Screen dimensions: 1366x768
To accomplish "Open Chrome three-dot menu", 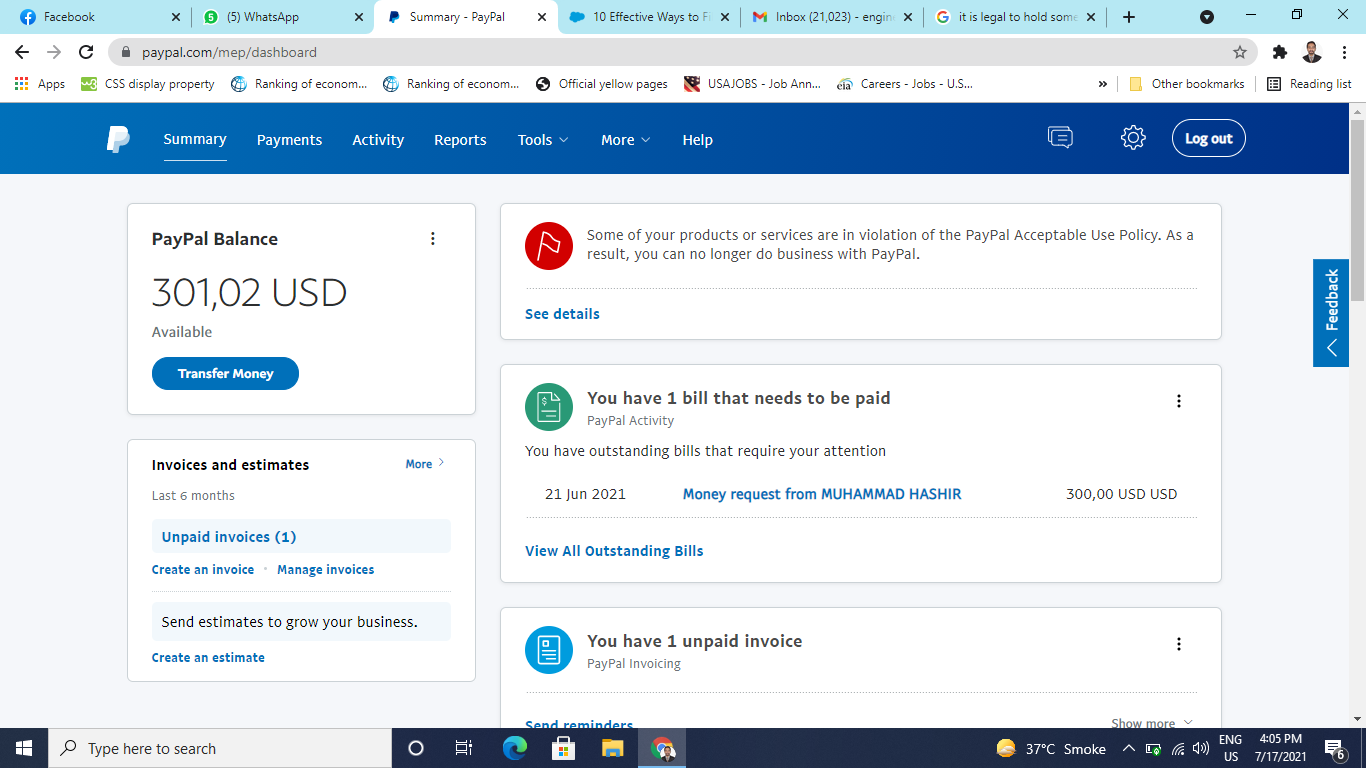I will pyautogui.click(x=1344, y=52).
